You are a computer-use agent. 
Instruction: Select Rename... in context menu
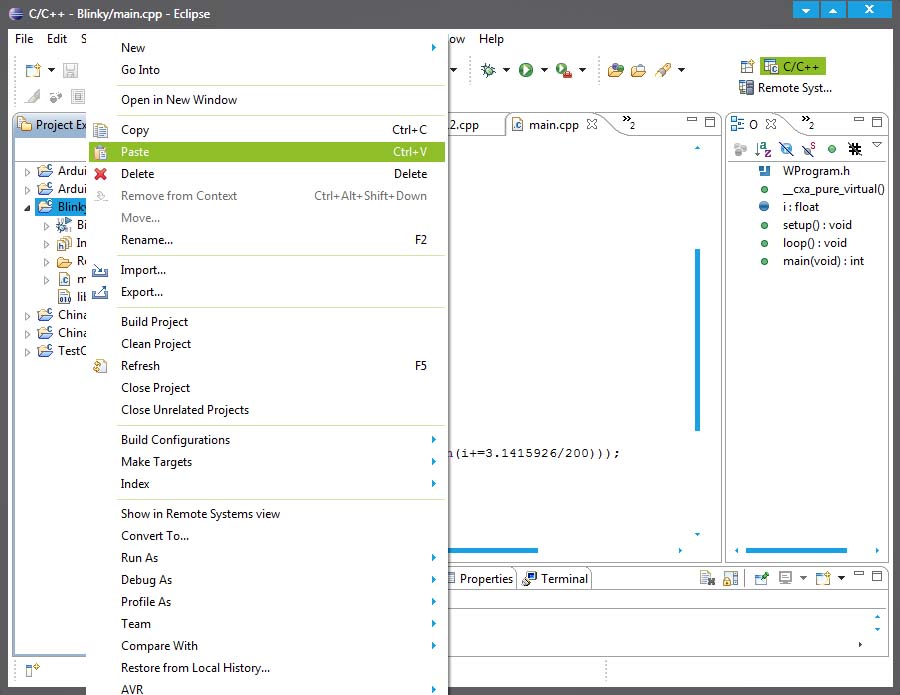[267, 240]
